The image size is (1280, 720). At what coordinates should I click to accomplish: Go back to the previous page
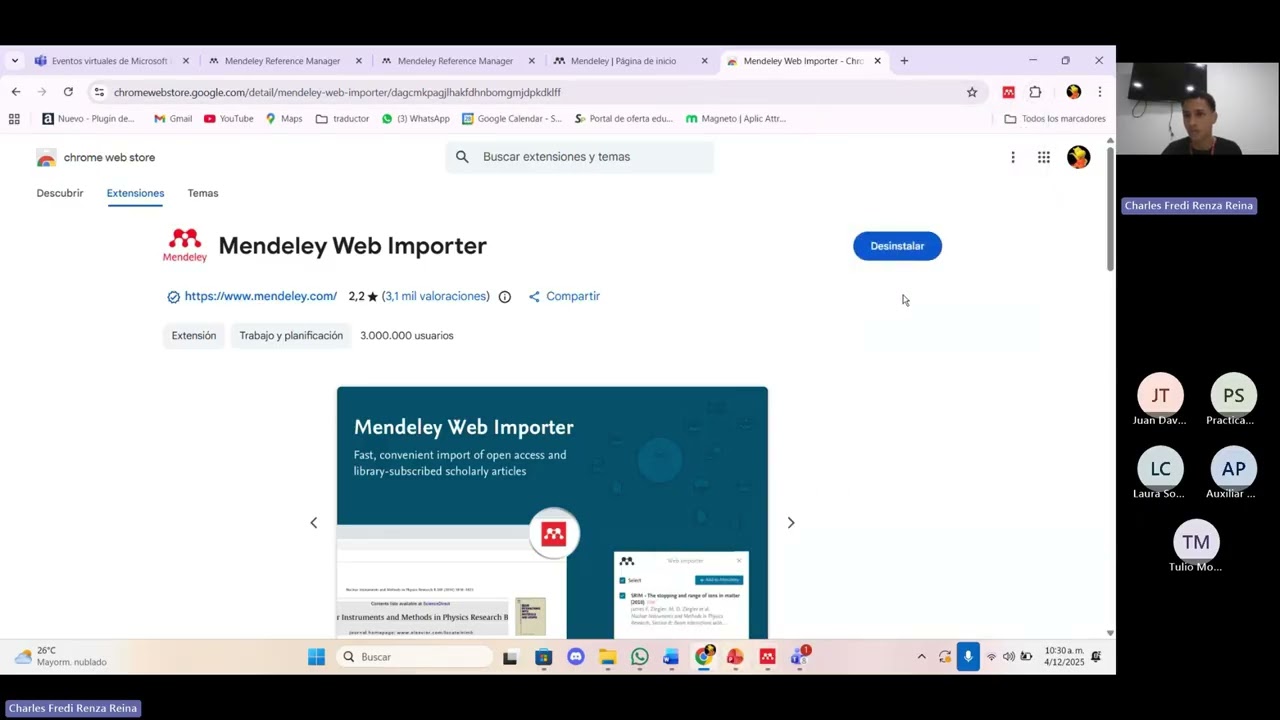16,92
